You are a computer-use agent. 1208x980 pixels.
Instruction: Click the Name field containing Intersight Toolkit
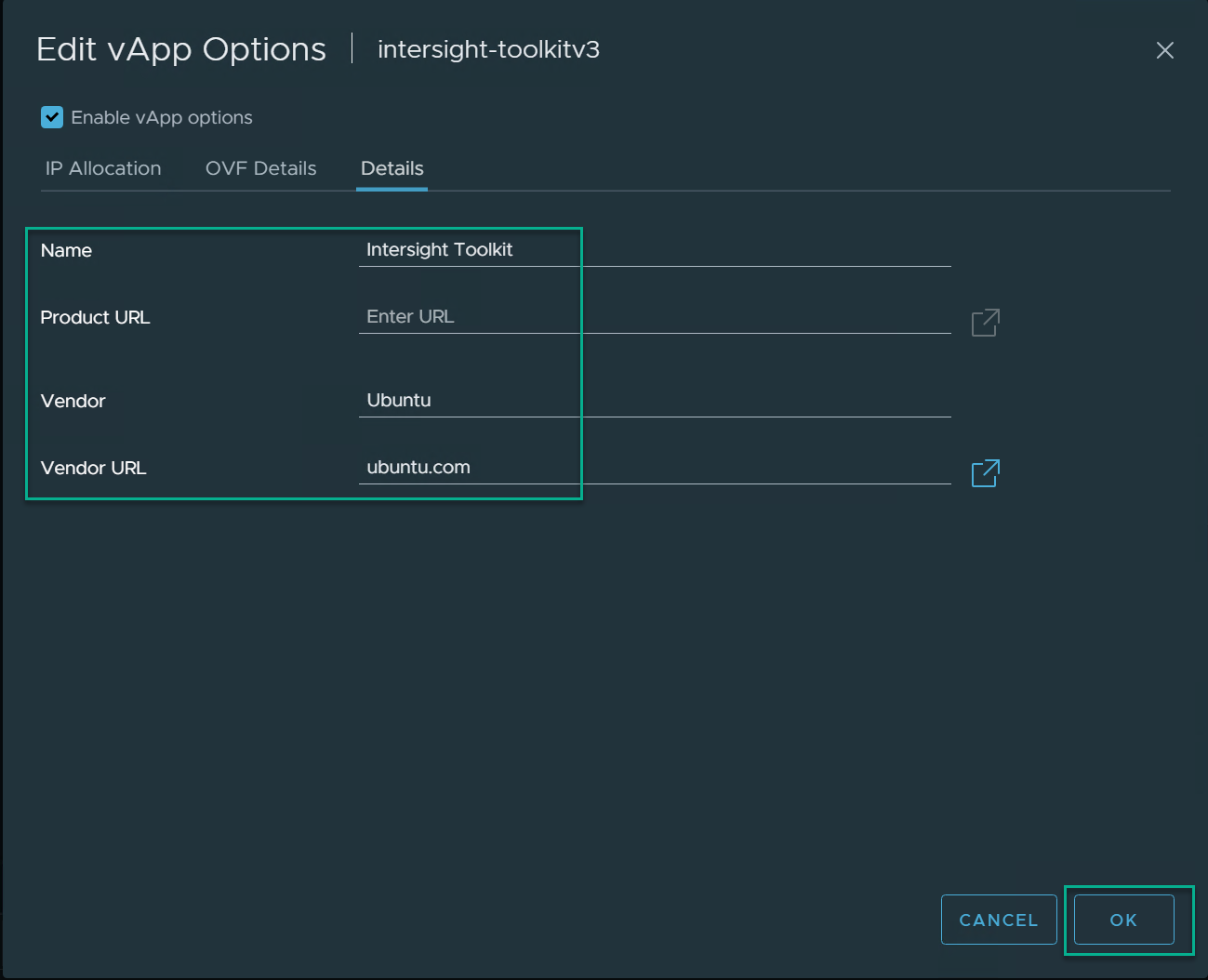[654, 250]
